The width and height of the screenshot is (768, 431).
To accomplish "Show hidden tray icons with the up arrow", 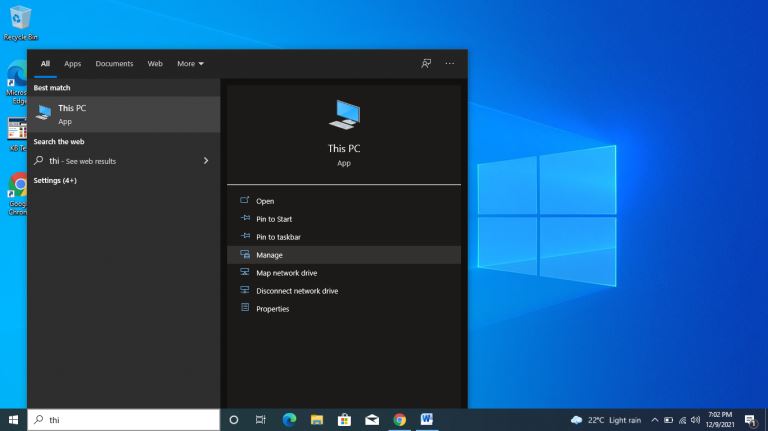I will tap(654, 420).
